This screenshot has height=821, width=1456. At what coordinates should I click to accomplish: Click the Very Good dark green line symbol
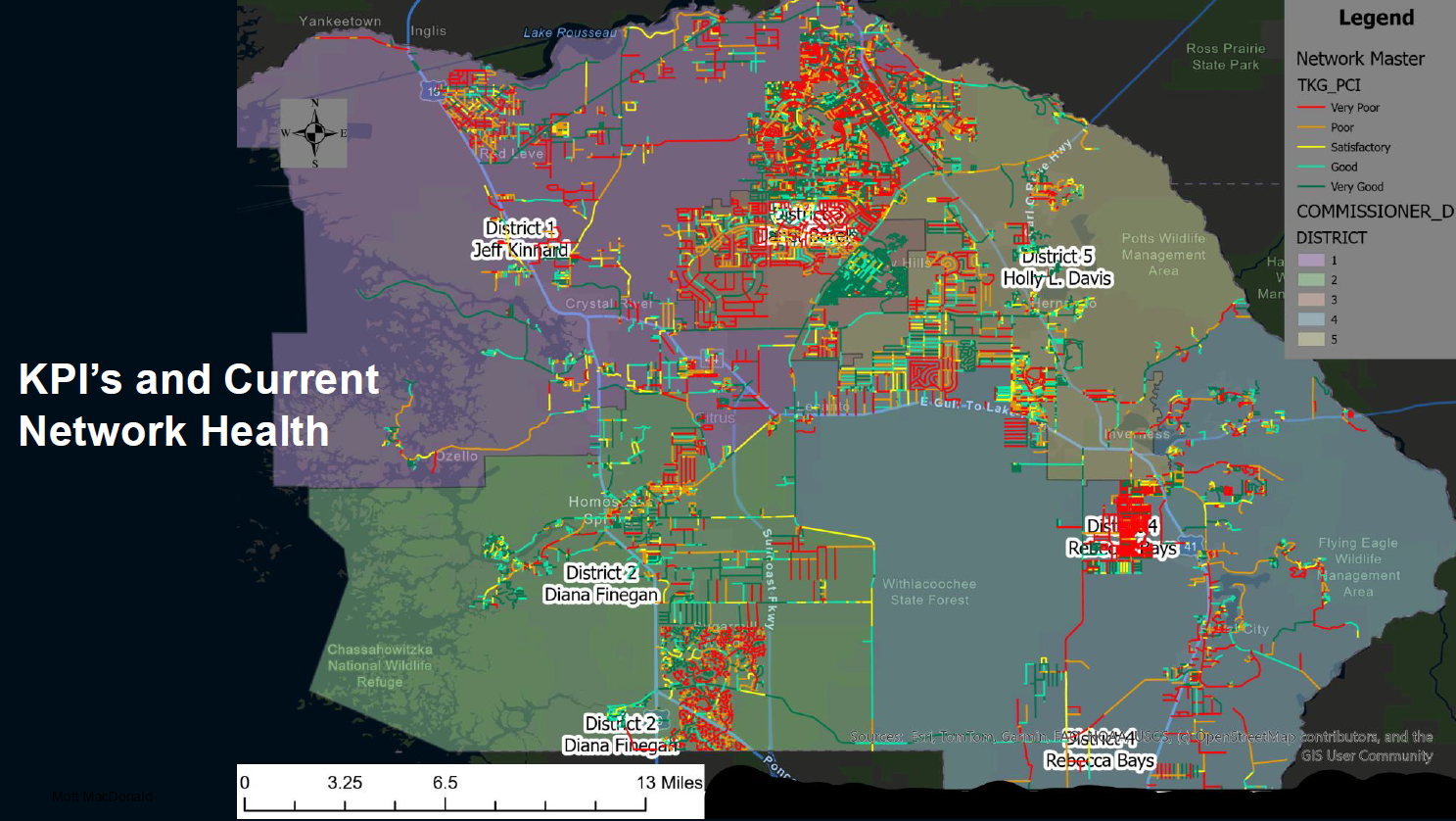pos(1310,186)
